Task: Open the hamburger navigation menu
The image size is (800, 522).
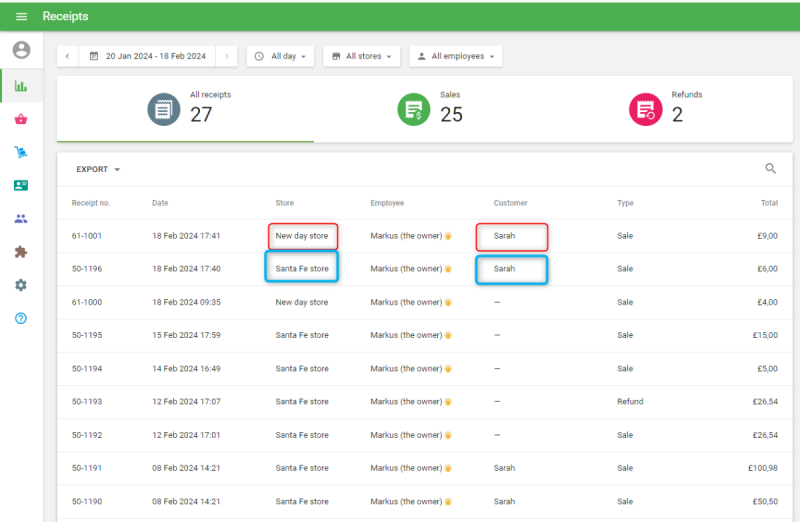Action: click(21, 16)
